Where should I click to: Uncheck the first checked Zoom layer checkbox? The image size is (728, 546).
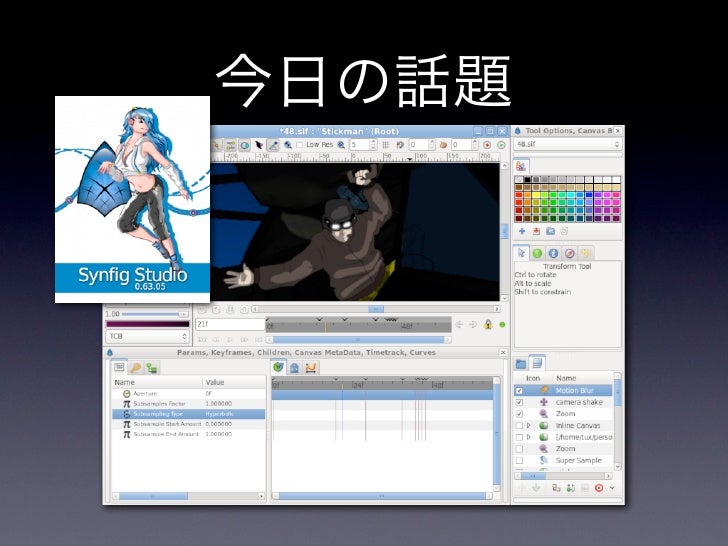pos(519,414)
